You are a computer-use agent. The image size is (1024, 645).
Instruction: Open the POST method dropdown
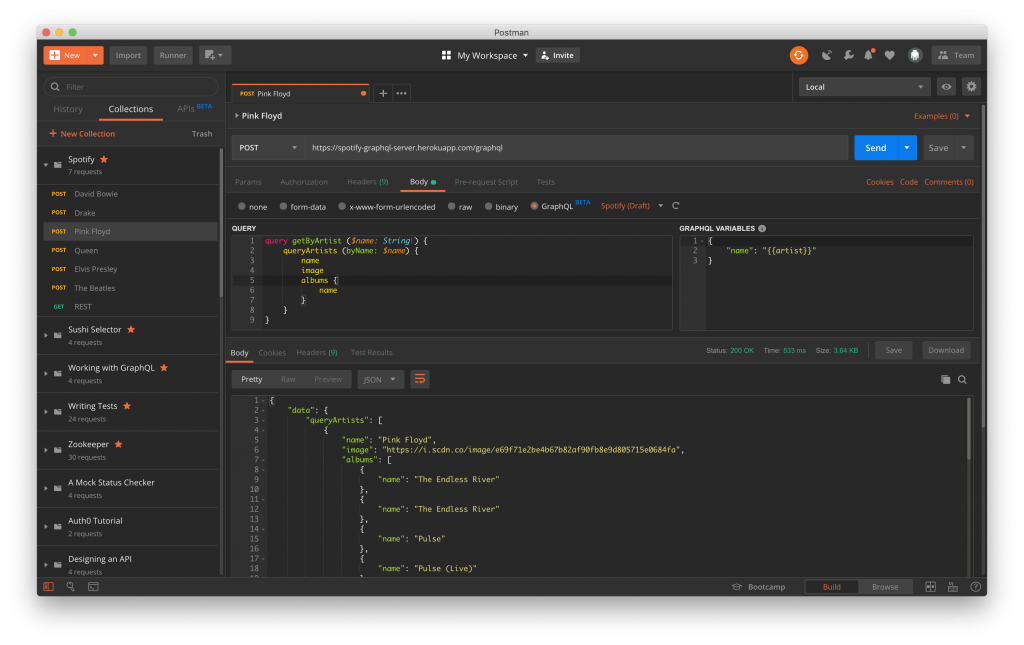[x=268, y=148]
